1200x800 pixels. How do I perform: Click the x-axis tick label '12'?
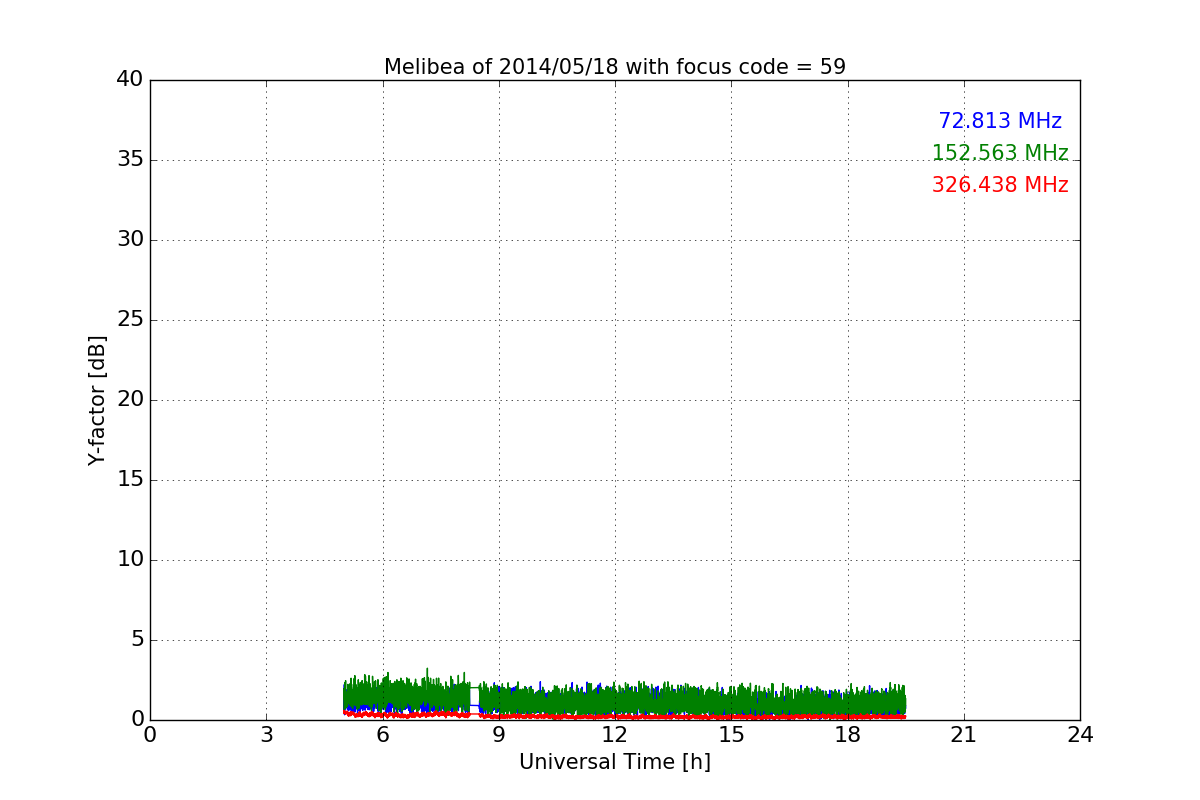(615, 735)
